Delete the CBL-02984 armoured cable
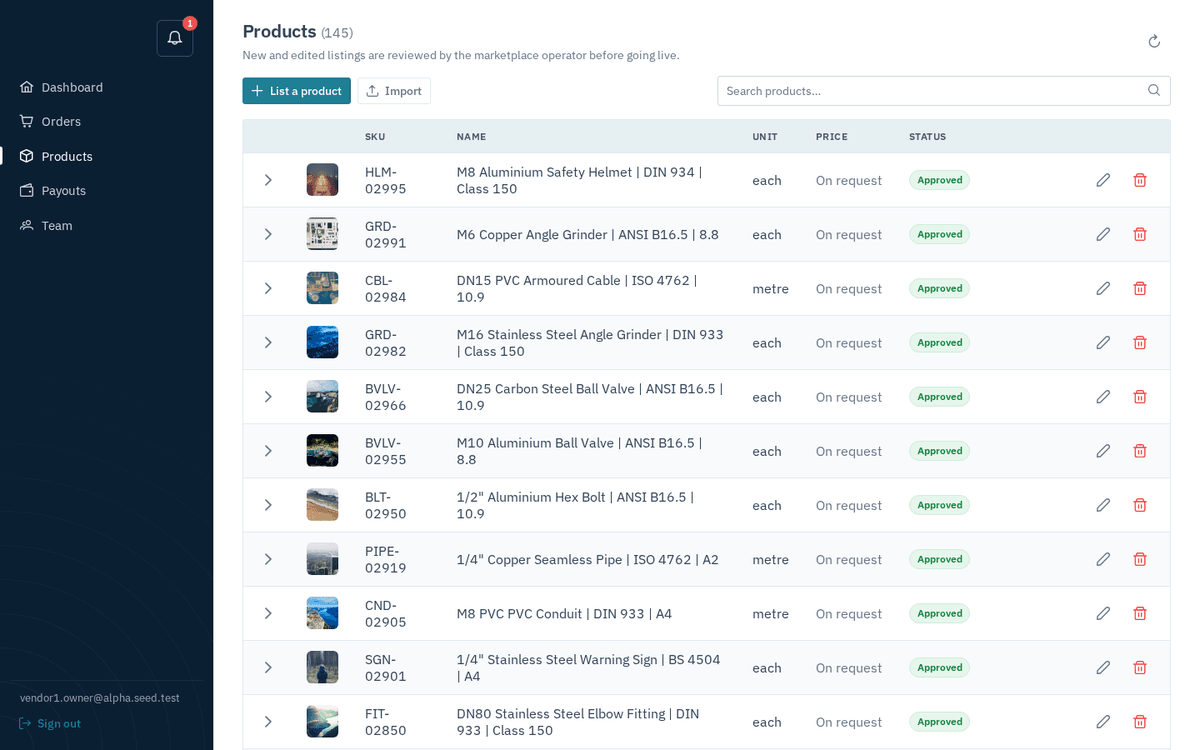Image resolution: width=1200 pixels, height=750 pixels. click(1140, 288)
